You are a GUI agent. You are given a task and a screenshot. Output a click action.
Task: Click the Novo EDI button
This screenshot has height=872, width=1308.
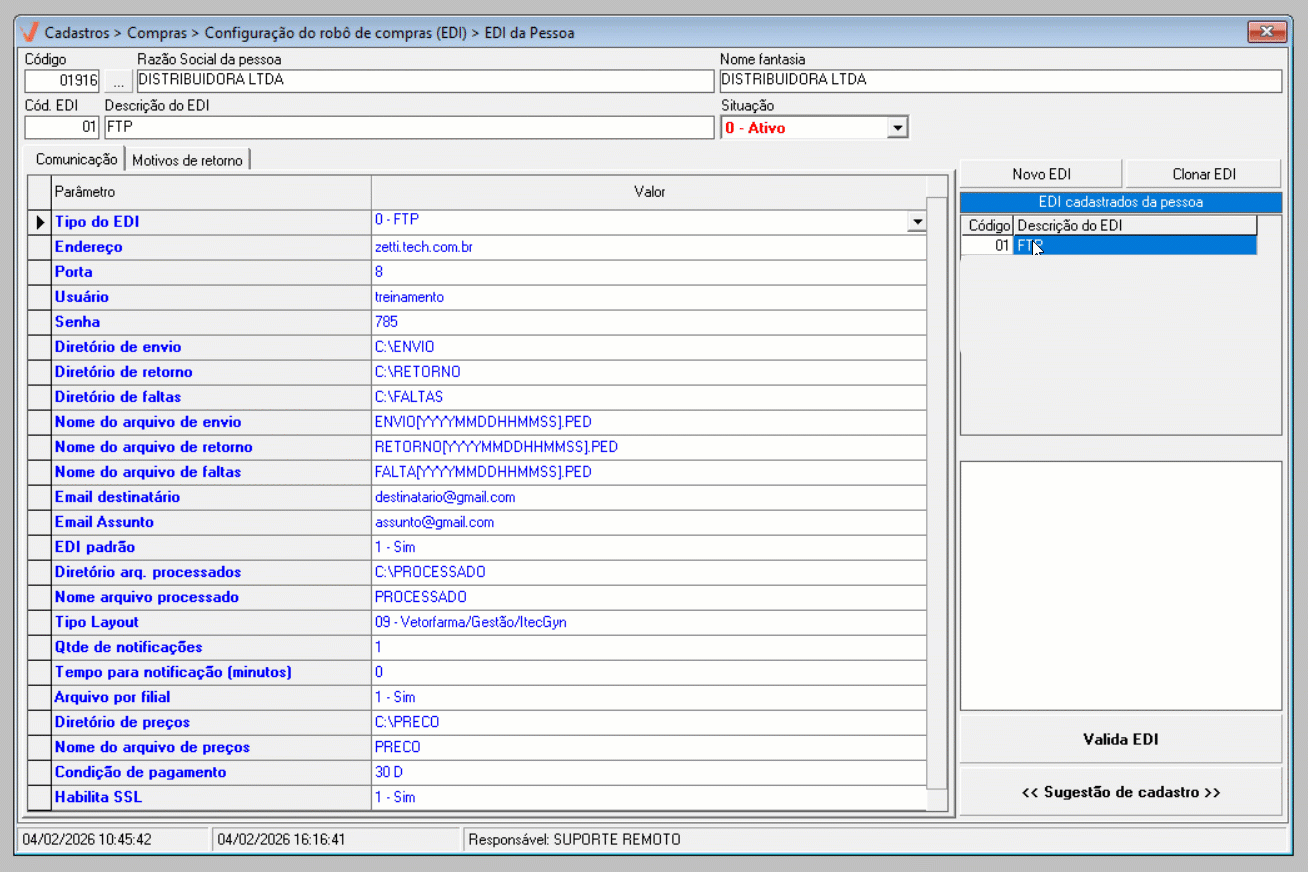click(1040, 174)
